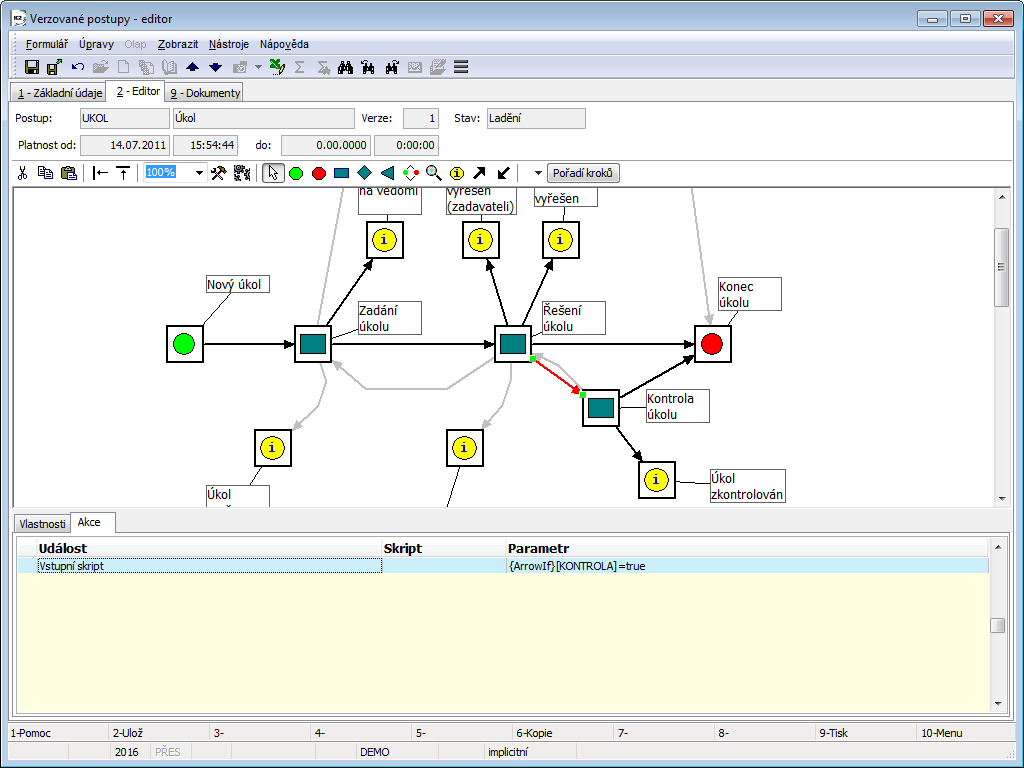This screenshot has height=768, width=1024.
Task: Select the red end step tool
Action: click(x=319, y=173)
